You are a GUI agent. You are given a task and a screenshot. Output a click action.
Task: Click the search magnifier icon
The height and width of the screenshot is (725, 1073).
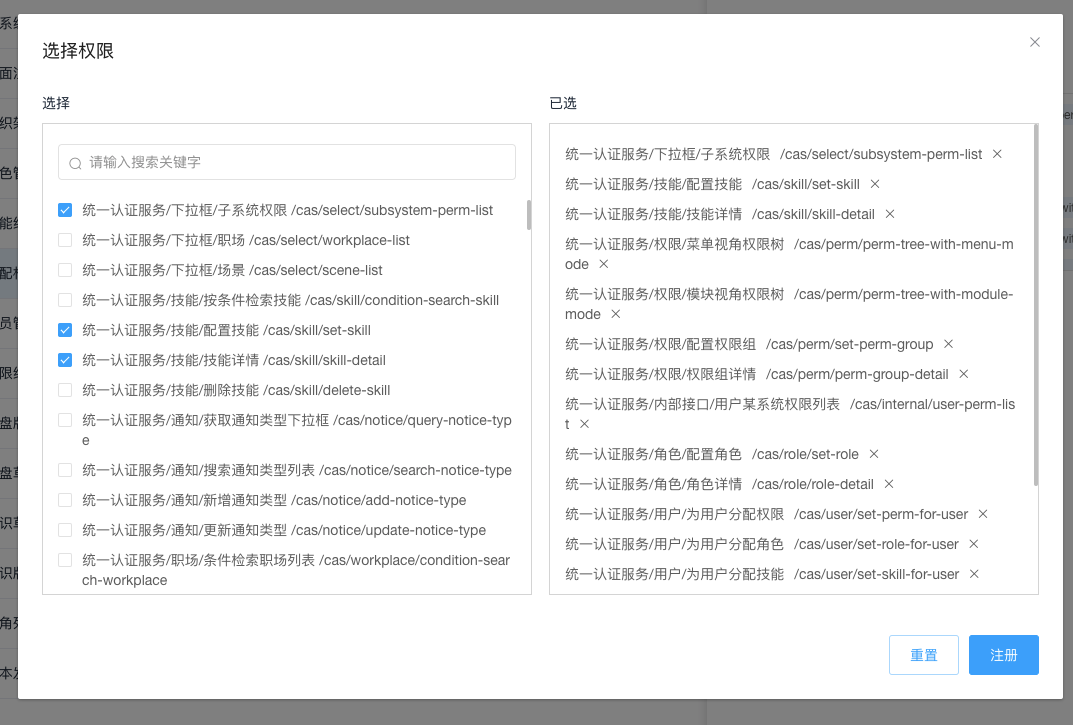pos(75,163)
